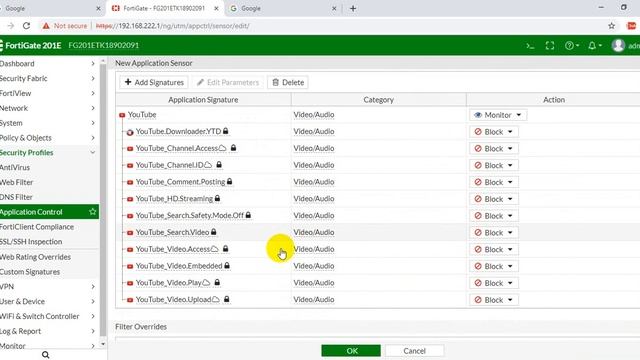Click the Application Signature column header
The image size is (640, 360).
(203, 100)
